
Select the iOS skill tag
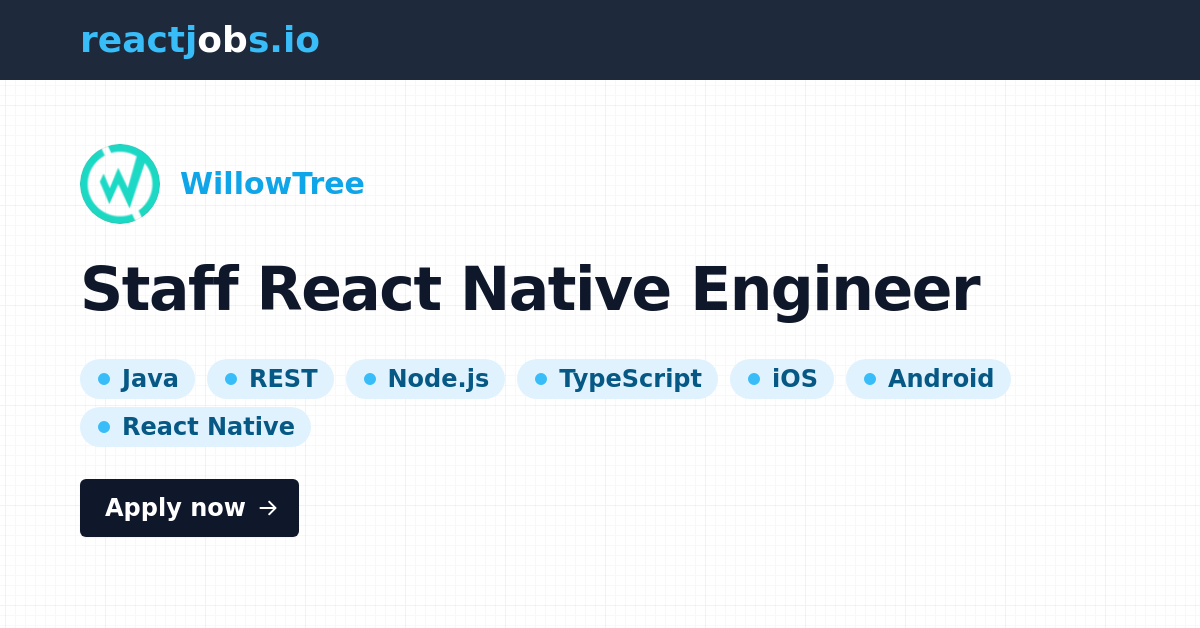point(782,379)
